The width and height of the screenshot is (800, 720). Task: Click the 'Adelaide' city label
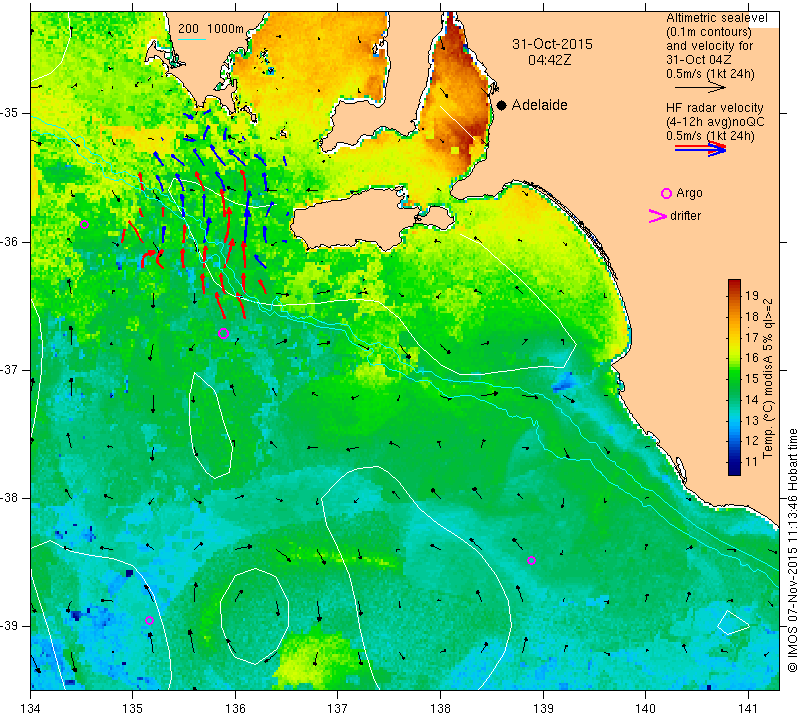(x=539, y=105)
